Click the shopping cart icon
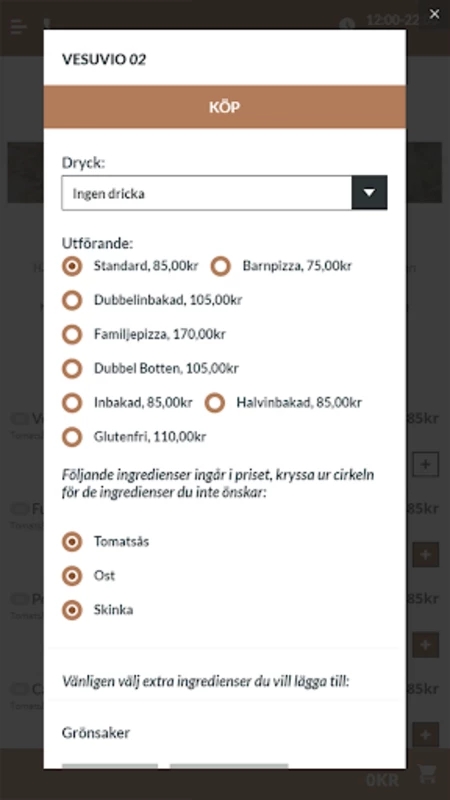This screenshot has width=450, height=800. [427, 773]
